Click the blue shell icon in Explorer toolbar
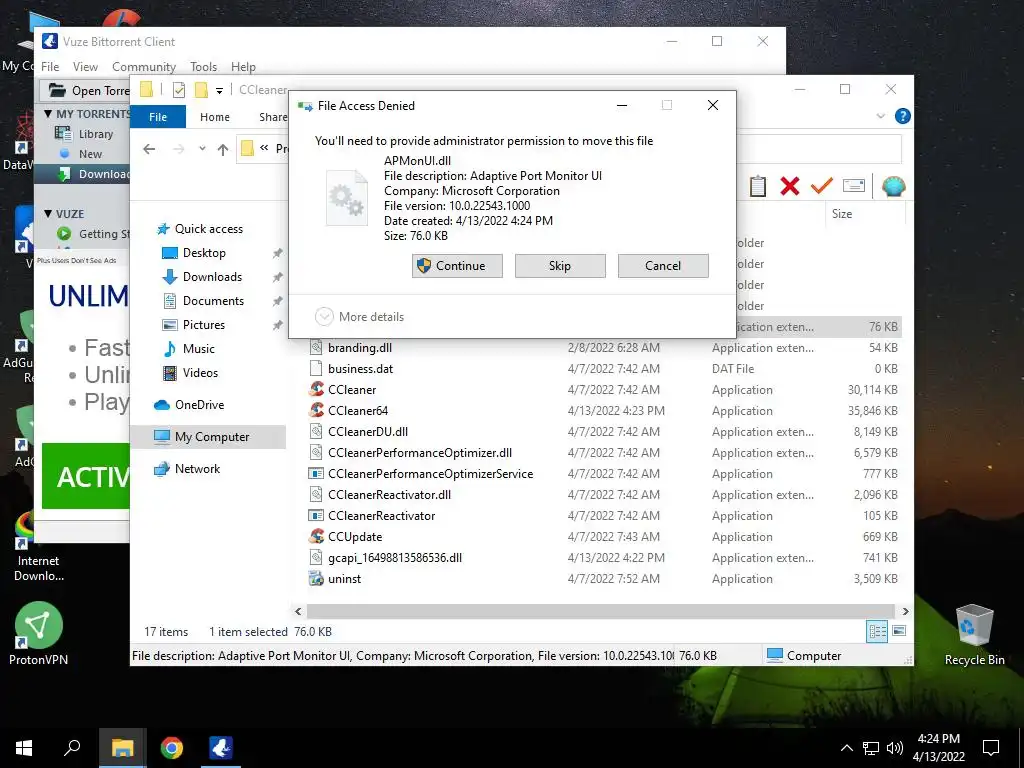1024x768 pixels. pos(893,186)
